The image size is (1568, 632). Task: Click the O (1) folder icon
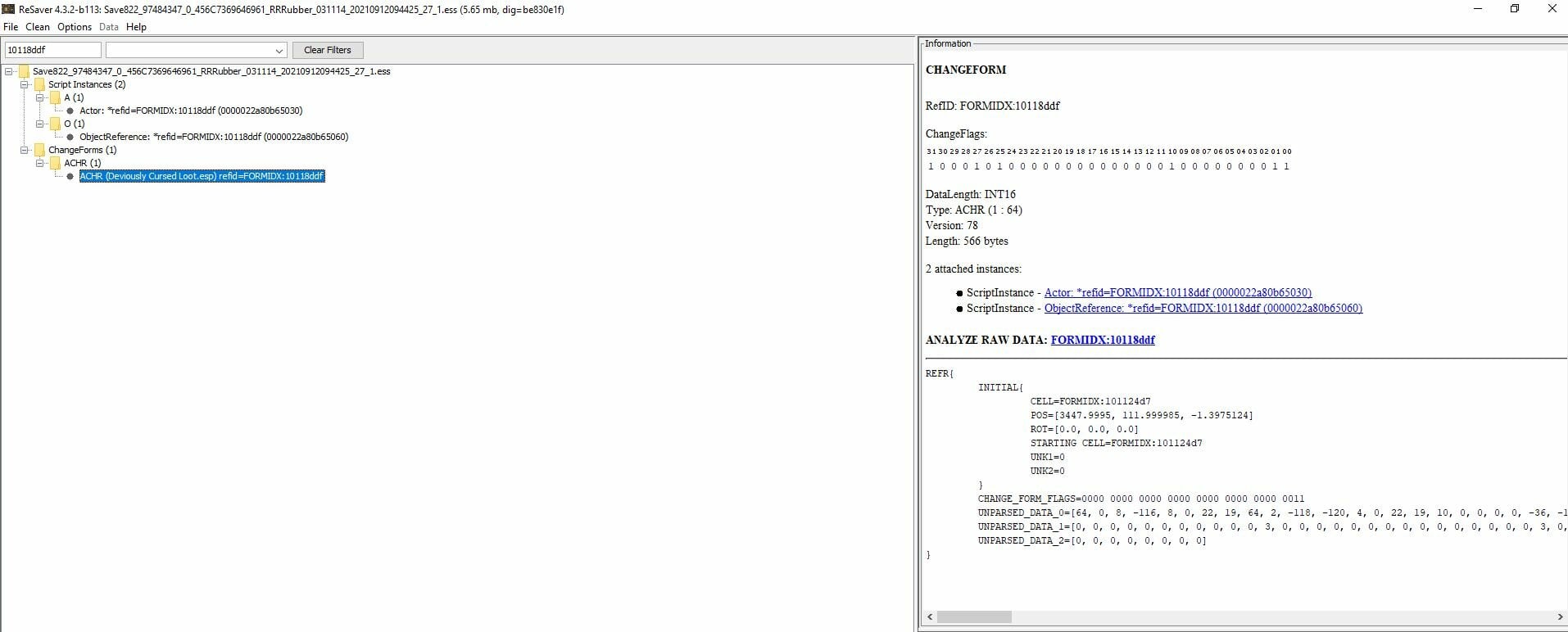click(55, 124)
